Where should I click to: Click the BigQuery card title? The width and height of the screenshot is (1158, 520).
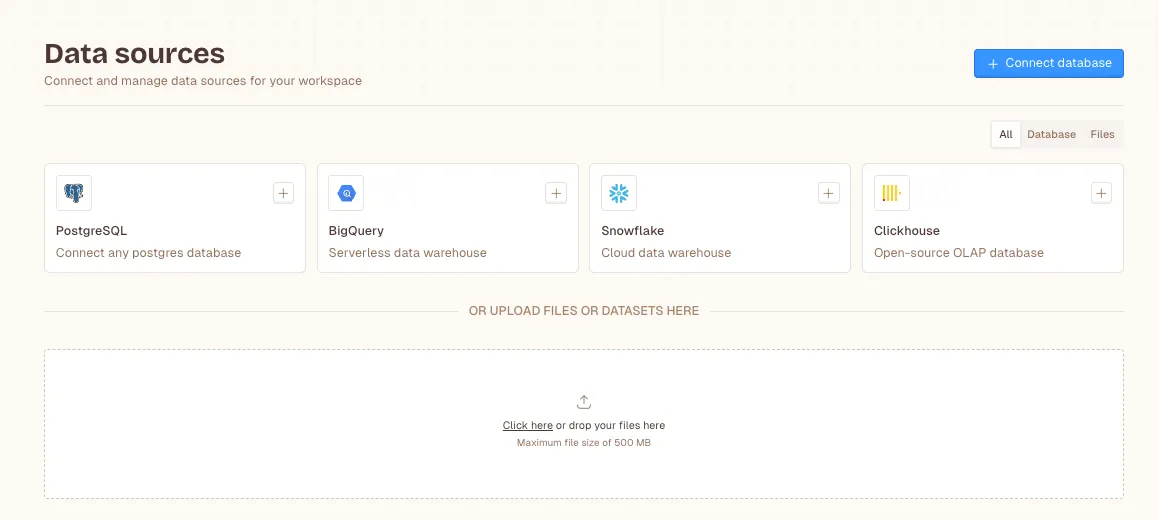pos(356,230)
